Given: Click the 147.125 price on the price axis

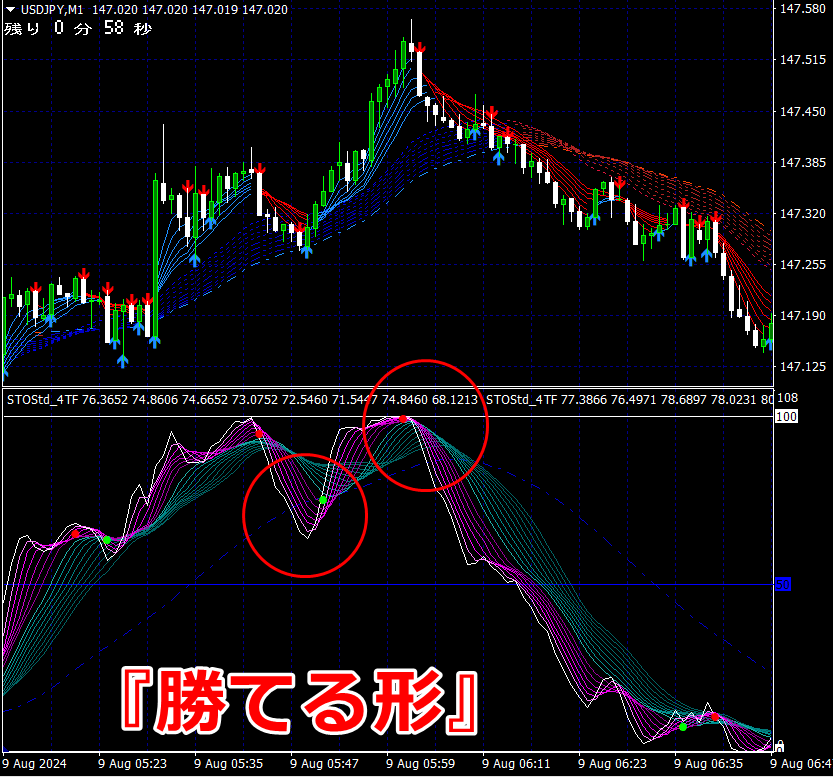Looking at the screenshot, I should click(x=803, y=366).
